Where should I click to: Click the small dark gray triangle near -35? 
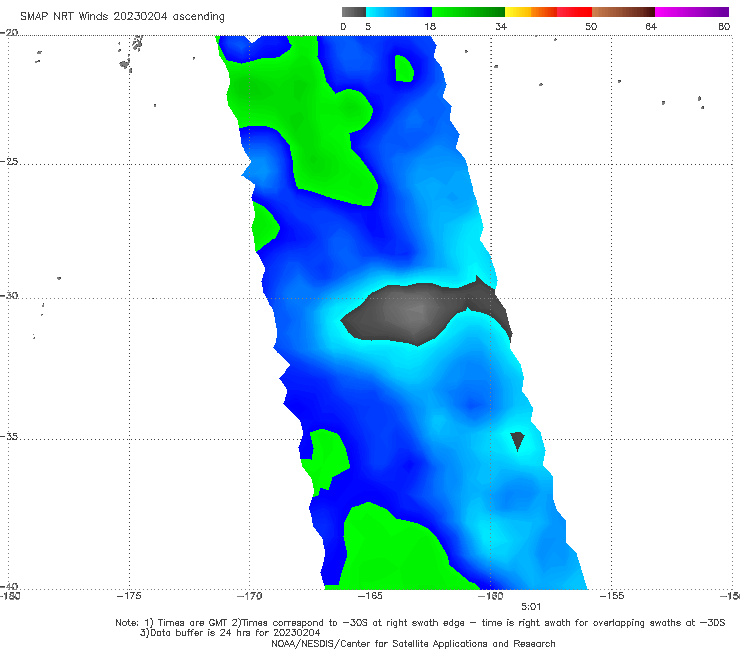click(518, 440)
